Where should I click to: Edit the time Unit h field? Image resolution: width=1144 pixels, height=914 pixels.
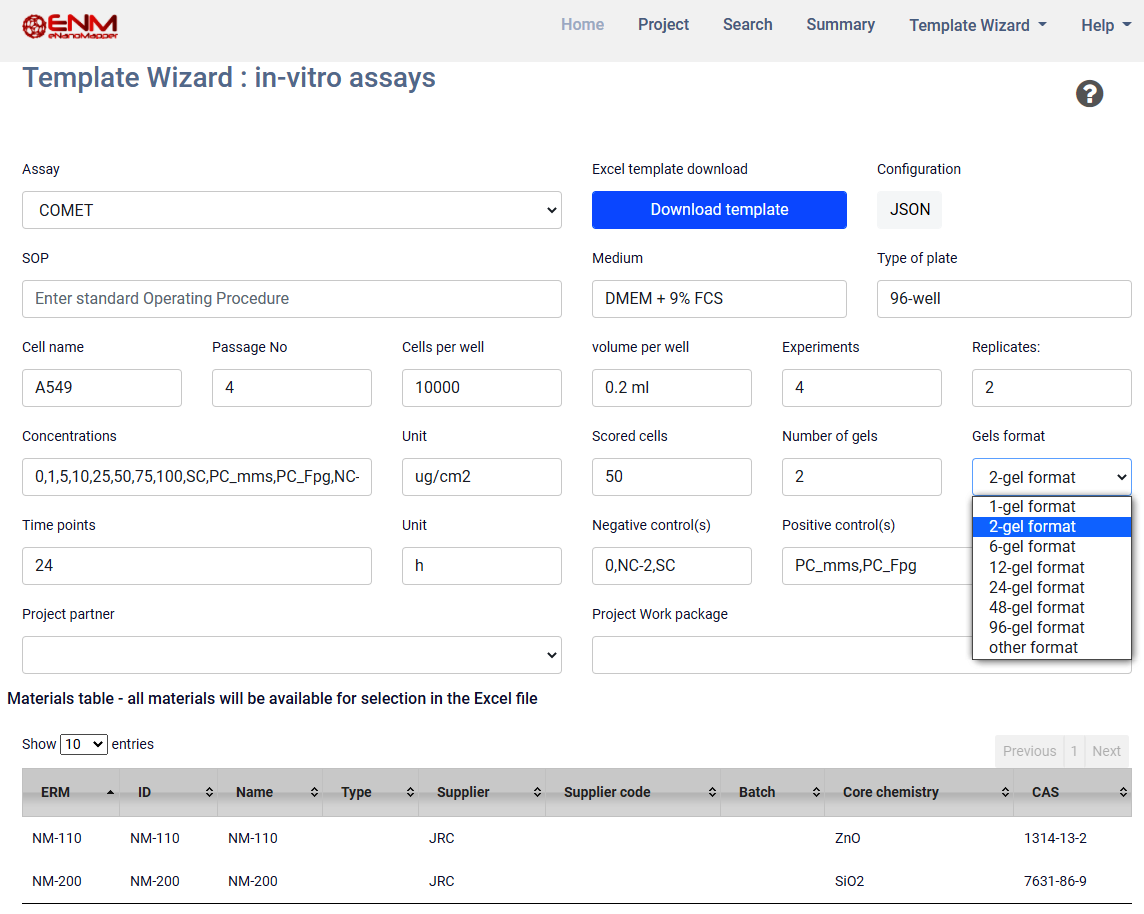coord(482,566)
